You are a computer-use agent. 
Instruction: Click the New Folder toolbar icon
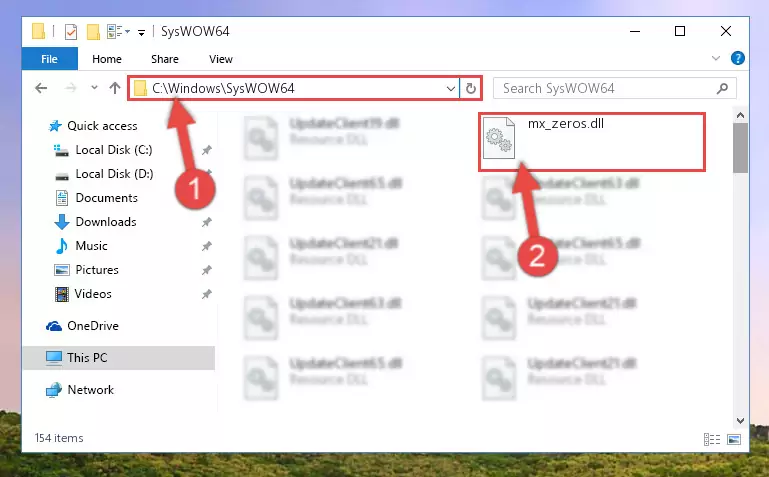[x=93, y=32]
